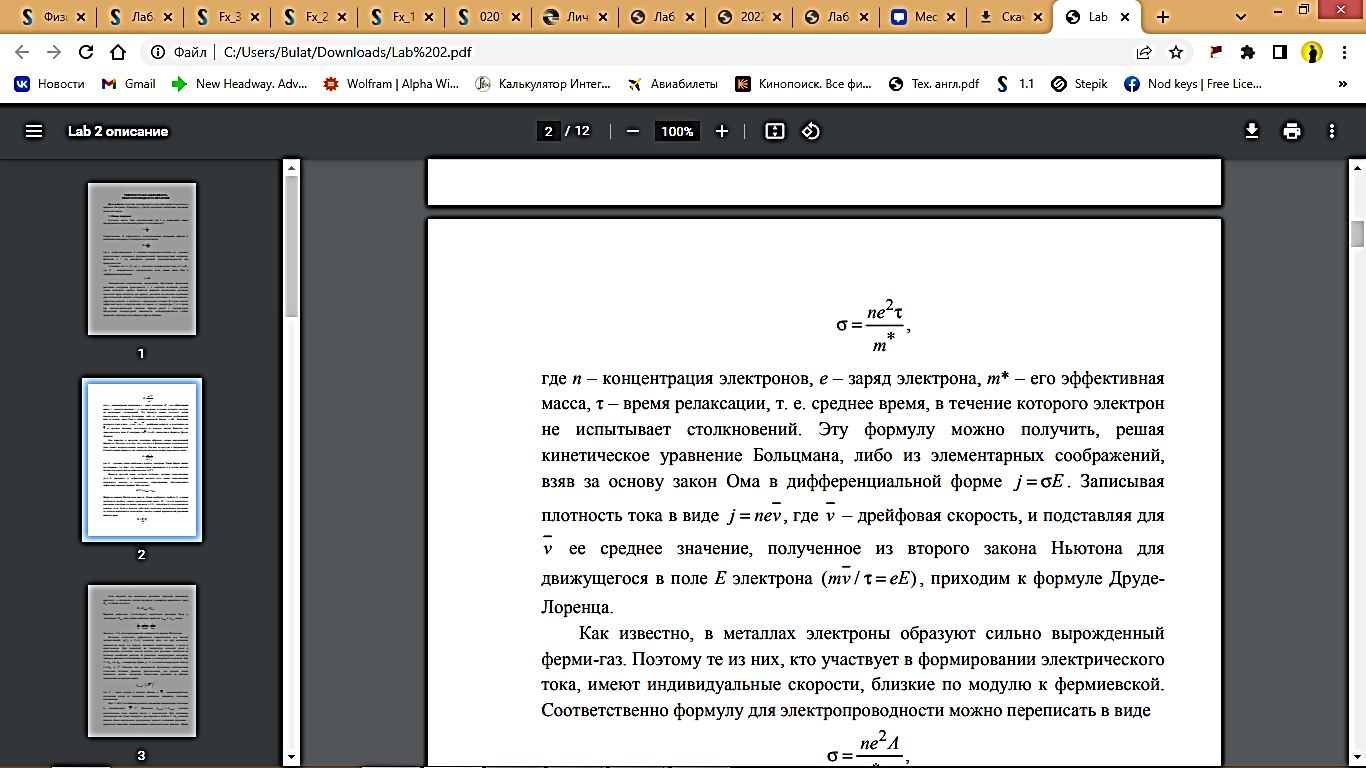Image resolution: width=1366 pixels, height=768 pixels.
Task: Open the New Headway Adv bookmark
Action: [x=240, y=84]
